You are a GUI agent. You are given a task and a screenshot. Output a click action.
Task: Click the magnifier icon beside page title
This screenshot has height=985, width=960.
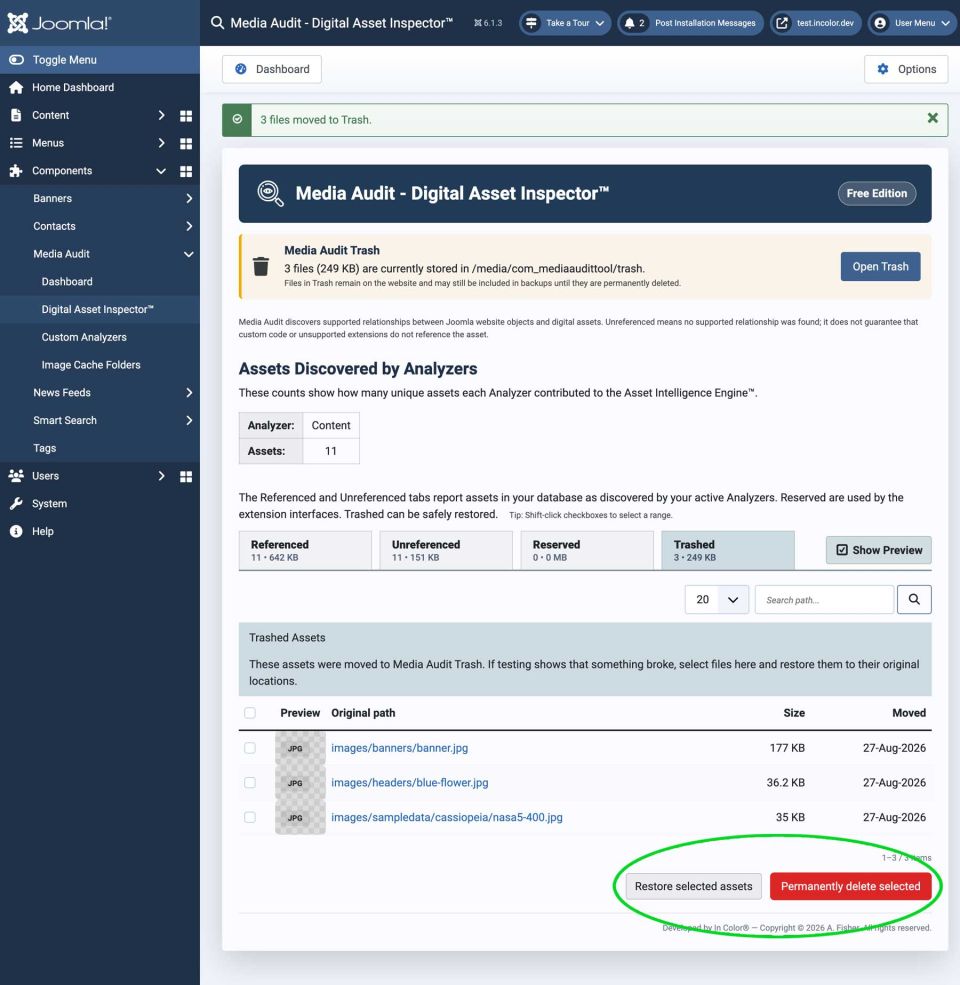[217, 23]
